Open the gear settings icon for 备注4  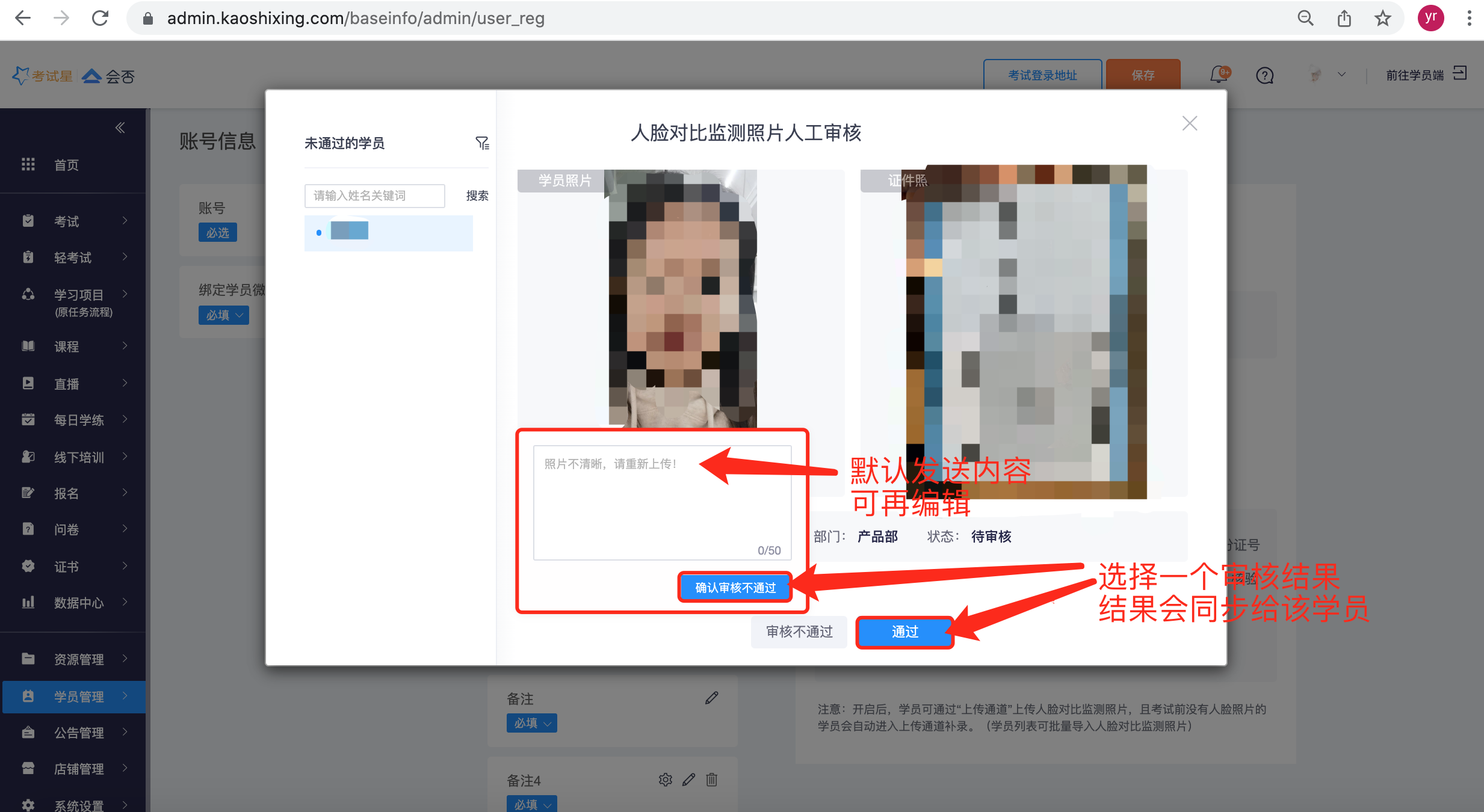click(x=665, y=780)
